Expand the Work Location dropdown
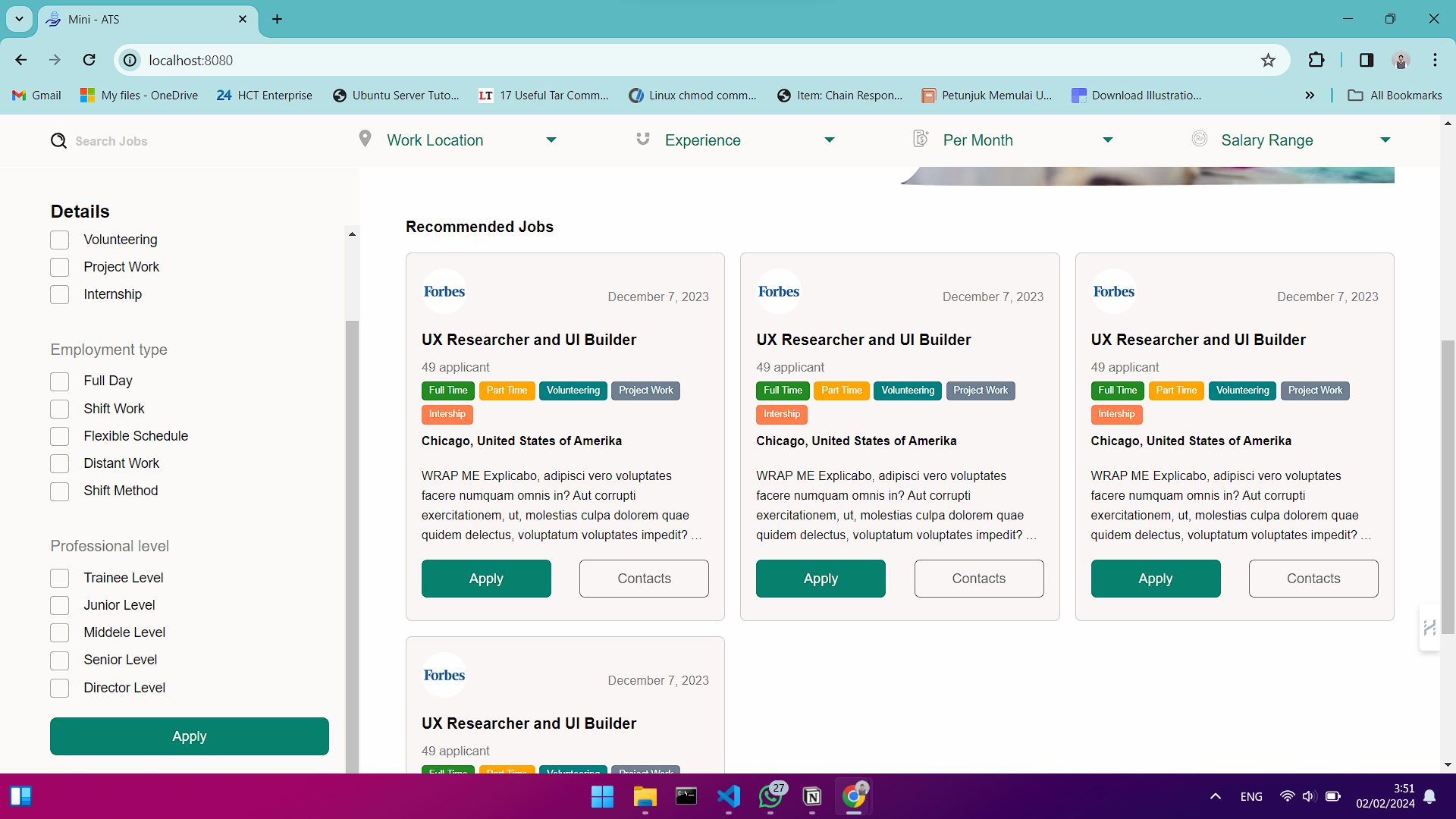This screenshot has height=819, width=1456. [x=551, y=140]
